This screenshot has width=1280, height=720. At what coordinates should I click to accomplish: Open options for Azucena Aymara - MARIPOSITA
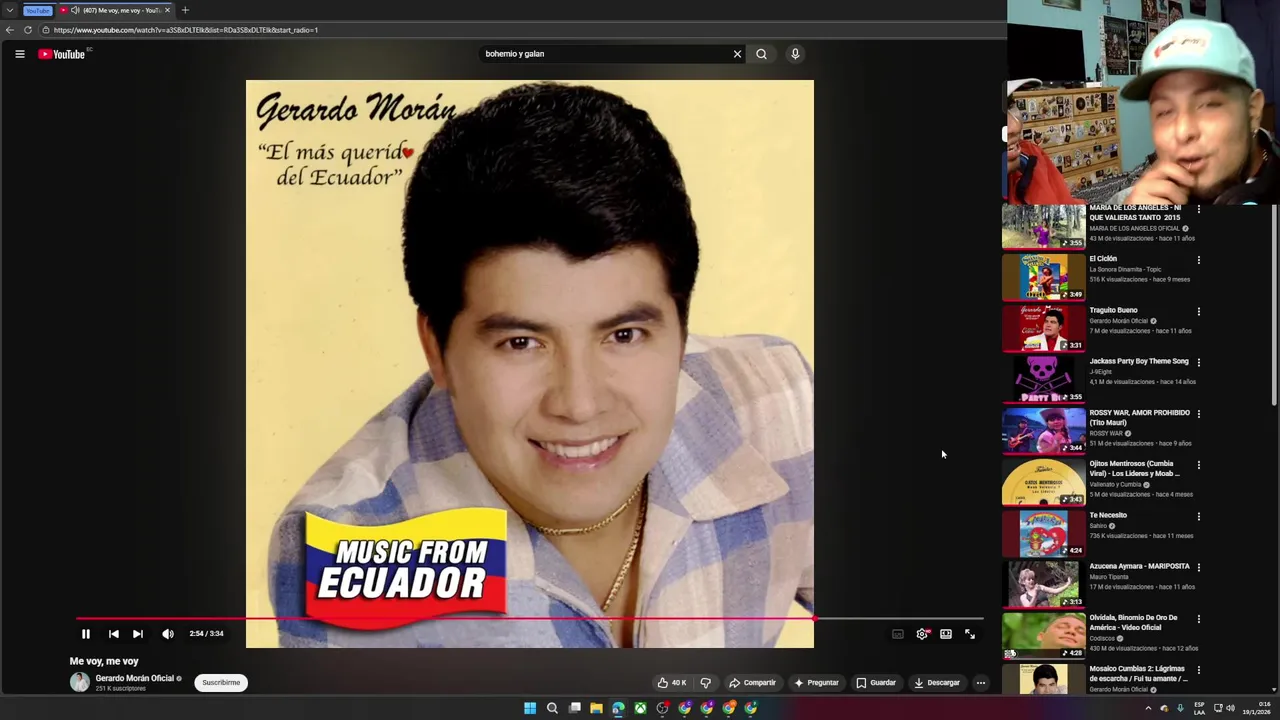click(1199, 567)
